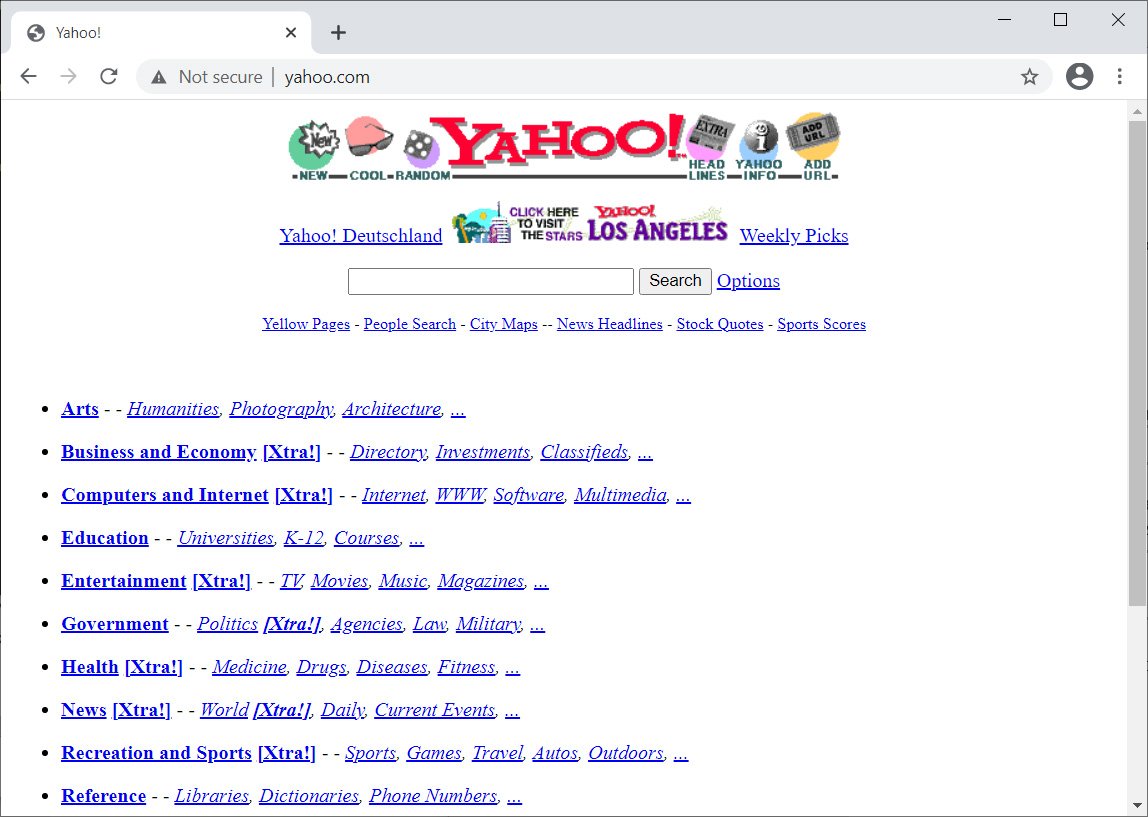Open the Humanities subcategory
Image resolution: width=1148 pixels, height=817 pixels.
click(173, 408)
